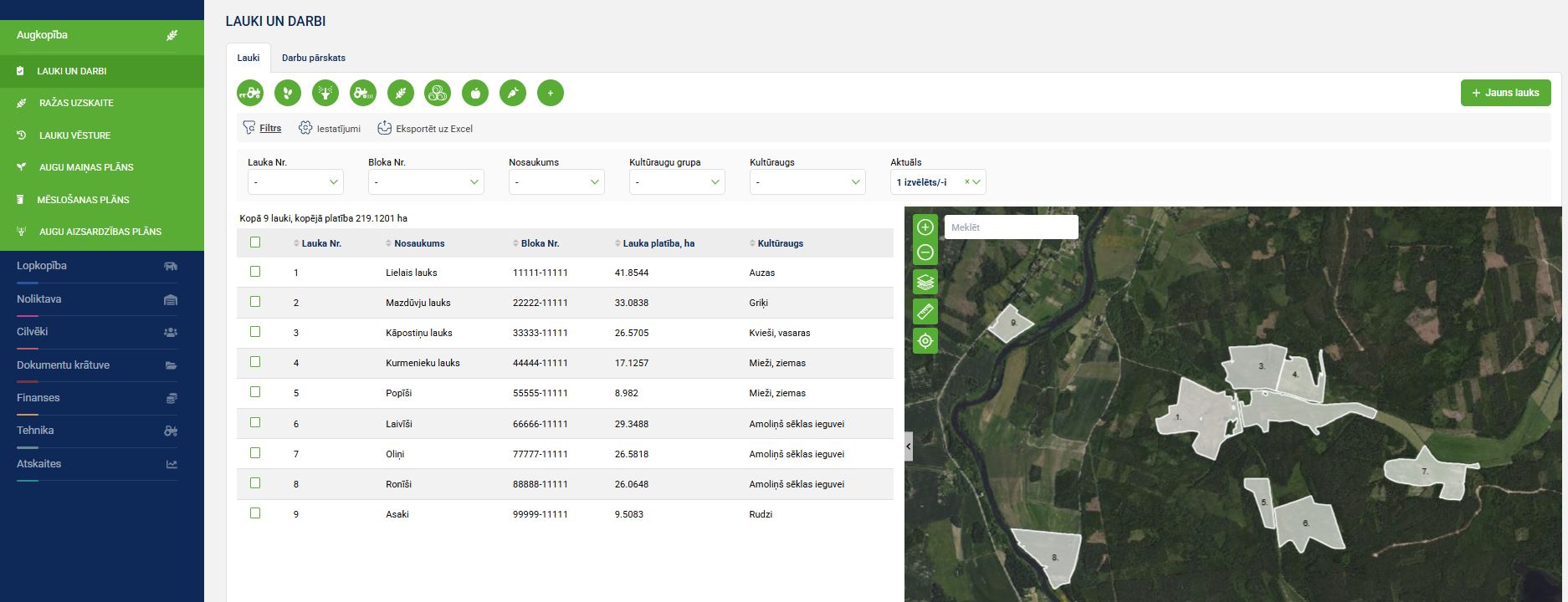Check the Laivīši row checkbox
Viewport: 1568px width, 602px height.
pos(255,423)
